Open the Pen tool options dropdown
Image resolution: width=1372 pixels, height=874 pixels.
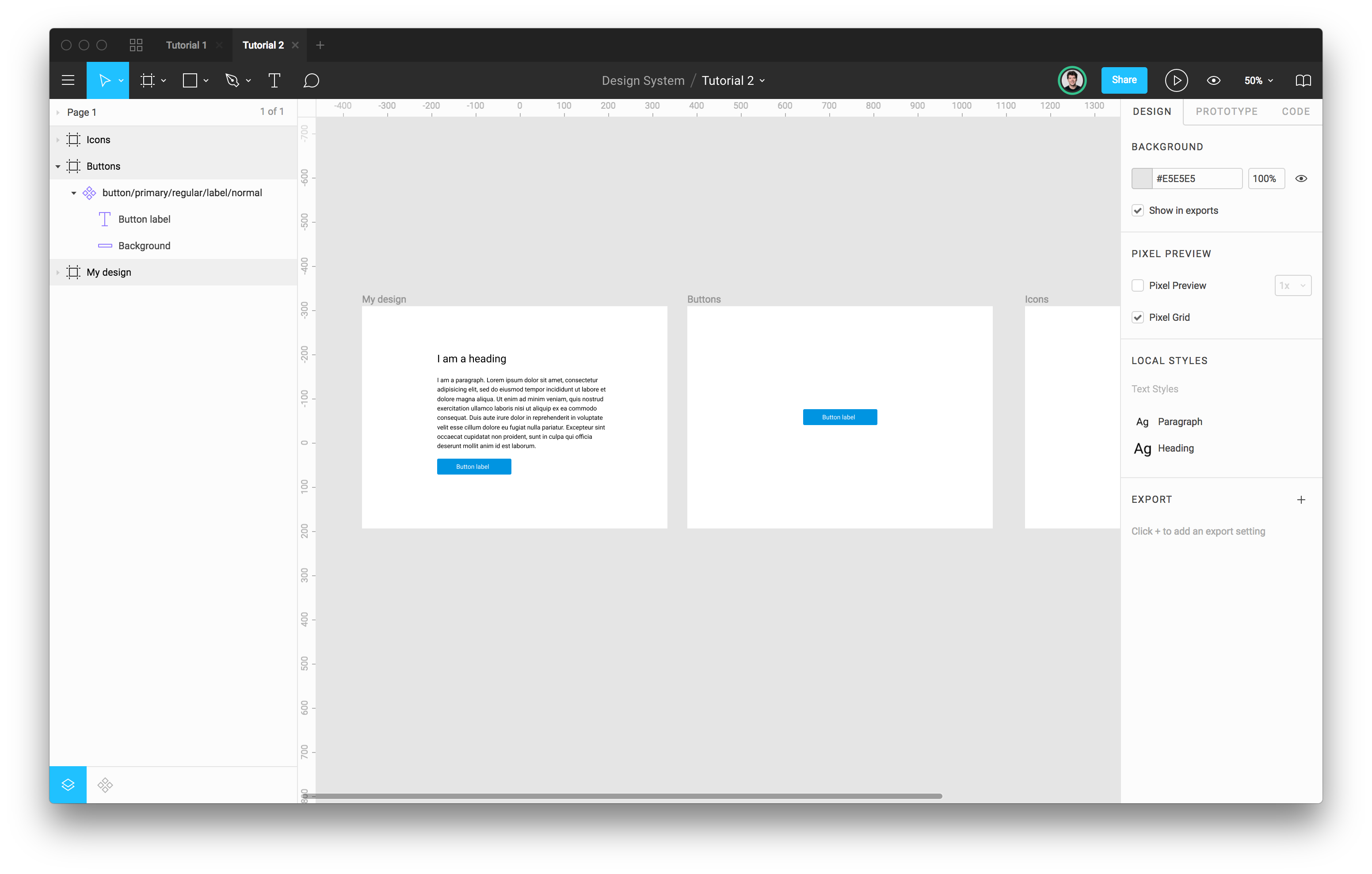coord(248,81)
